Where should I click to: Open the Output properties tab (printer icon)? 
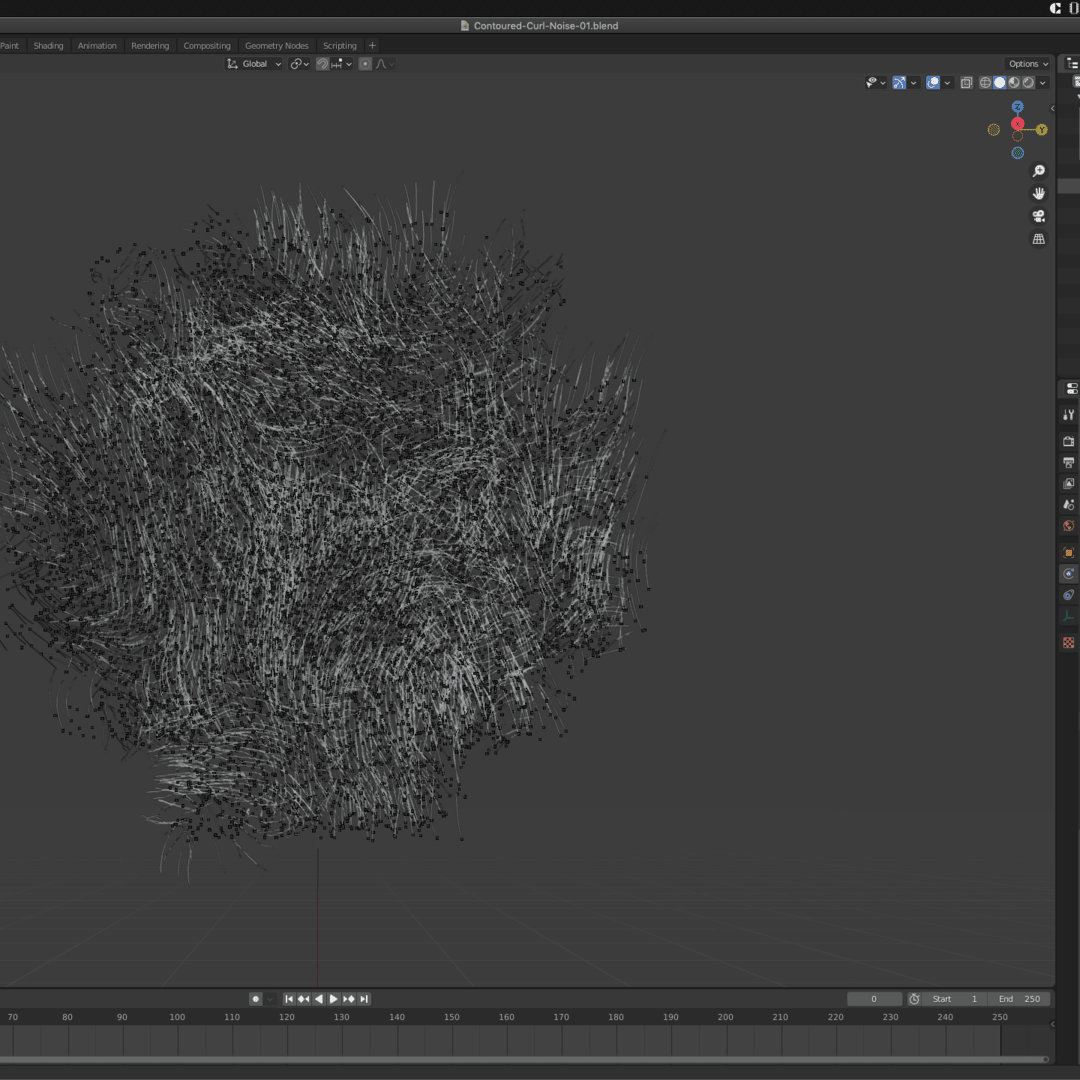coord(1068,462)
